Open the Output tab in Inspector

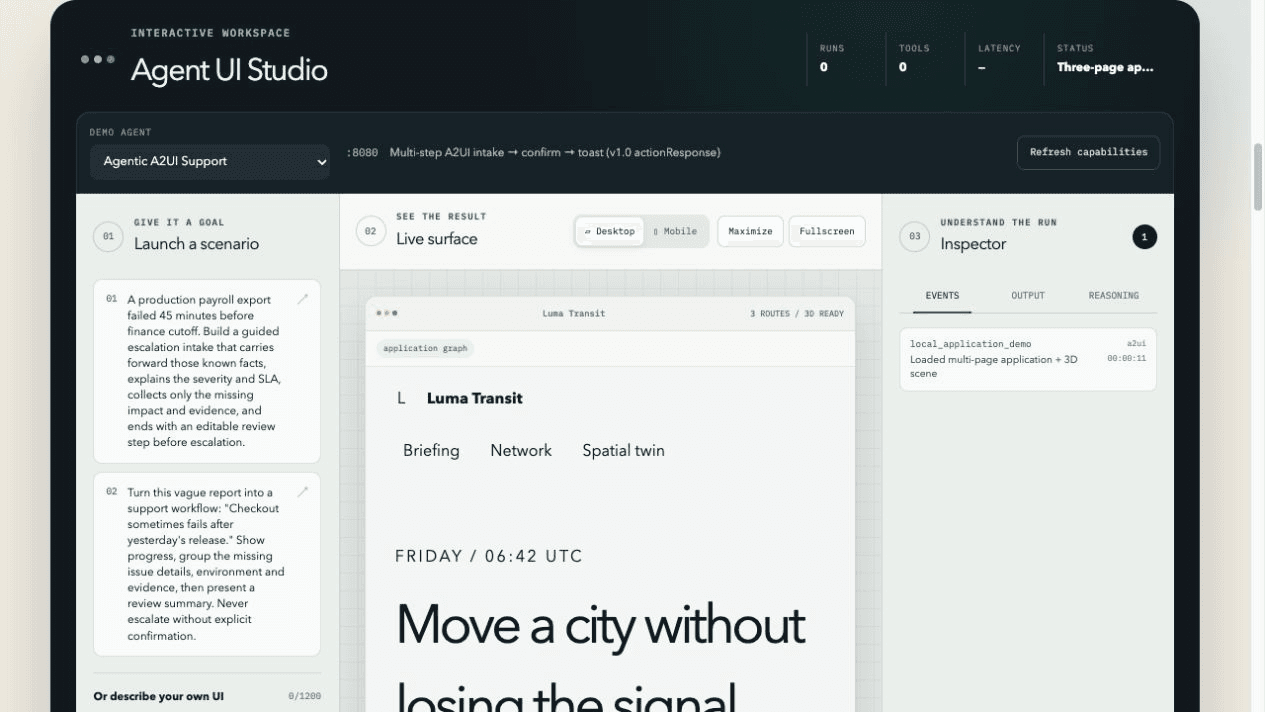(x=1028, y=296)
